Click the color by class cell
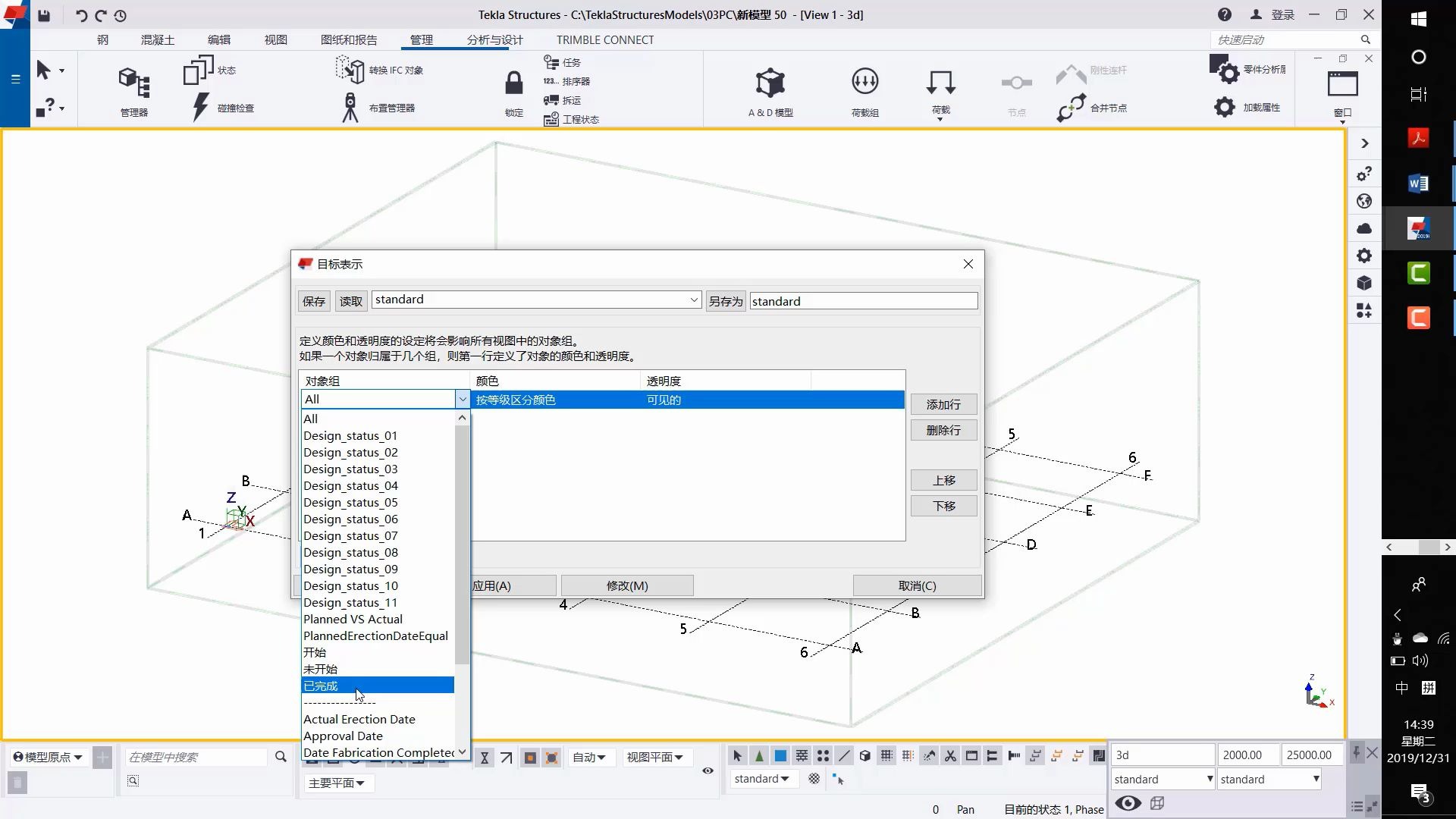This screenshot has width=1456, height=819. 516,400
